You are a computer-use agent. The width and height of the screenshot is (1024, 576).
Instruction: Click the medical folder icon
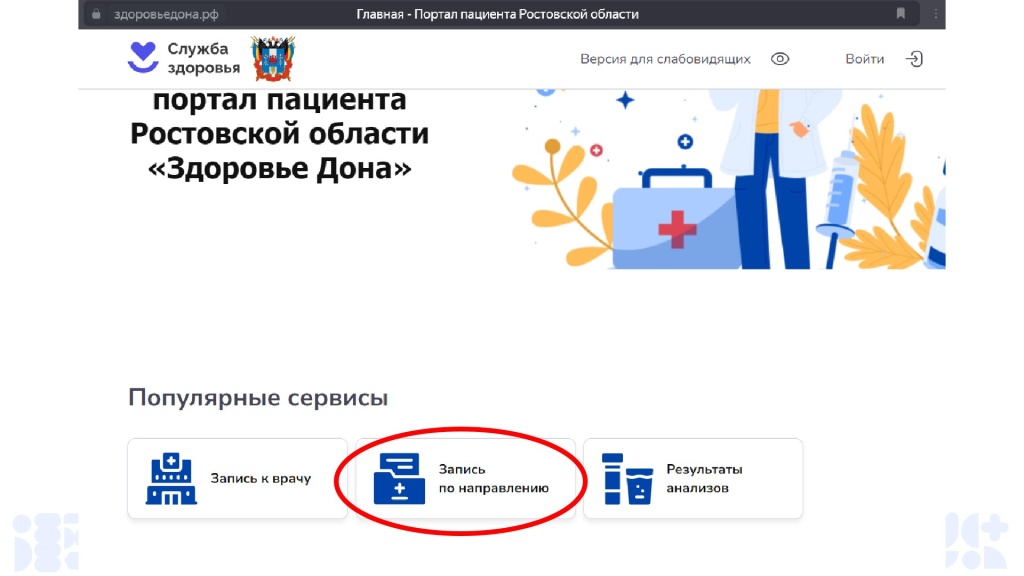(399, 479)
